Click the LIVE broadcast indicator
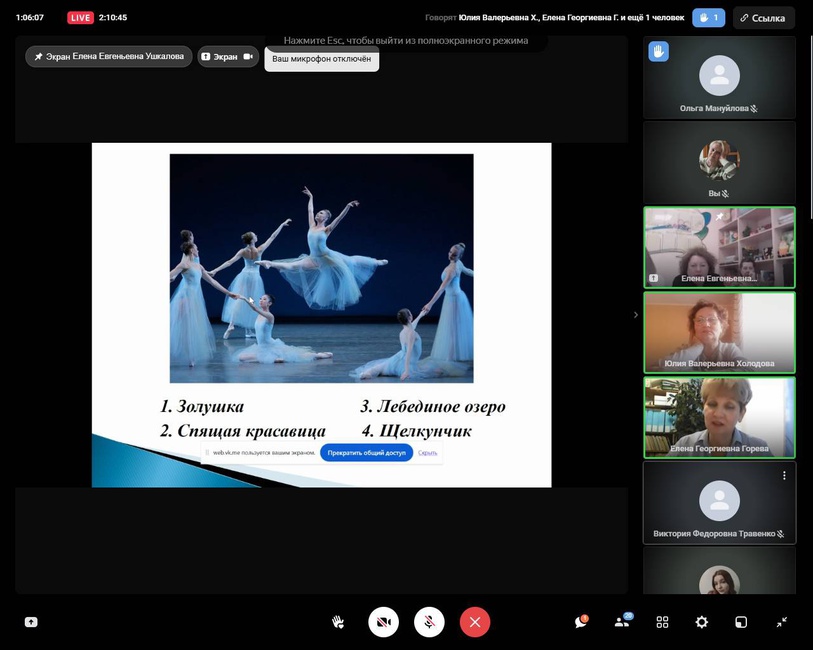 click(80, 18)
